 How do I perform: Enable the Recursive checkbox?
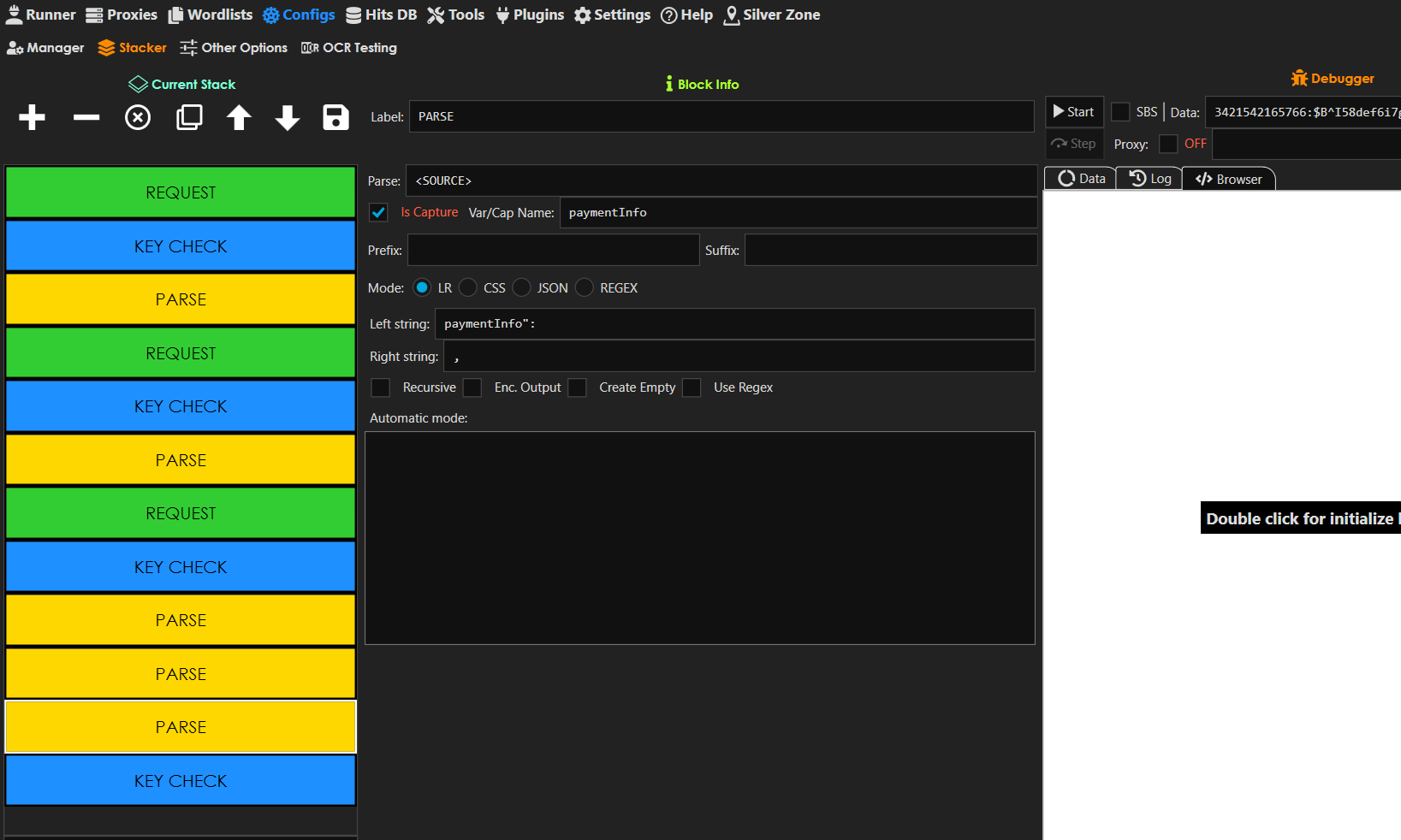381,387
